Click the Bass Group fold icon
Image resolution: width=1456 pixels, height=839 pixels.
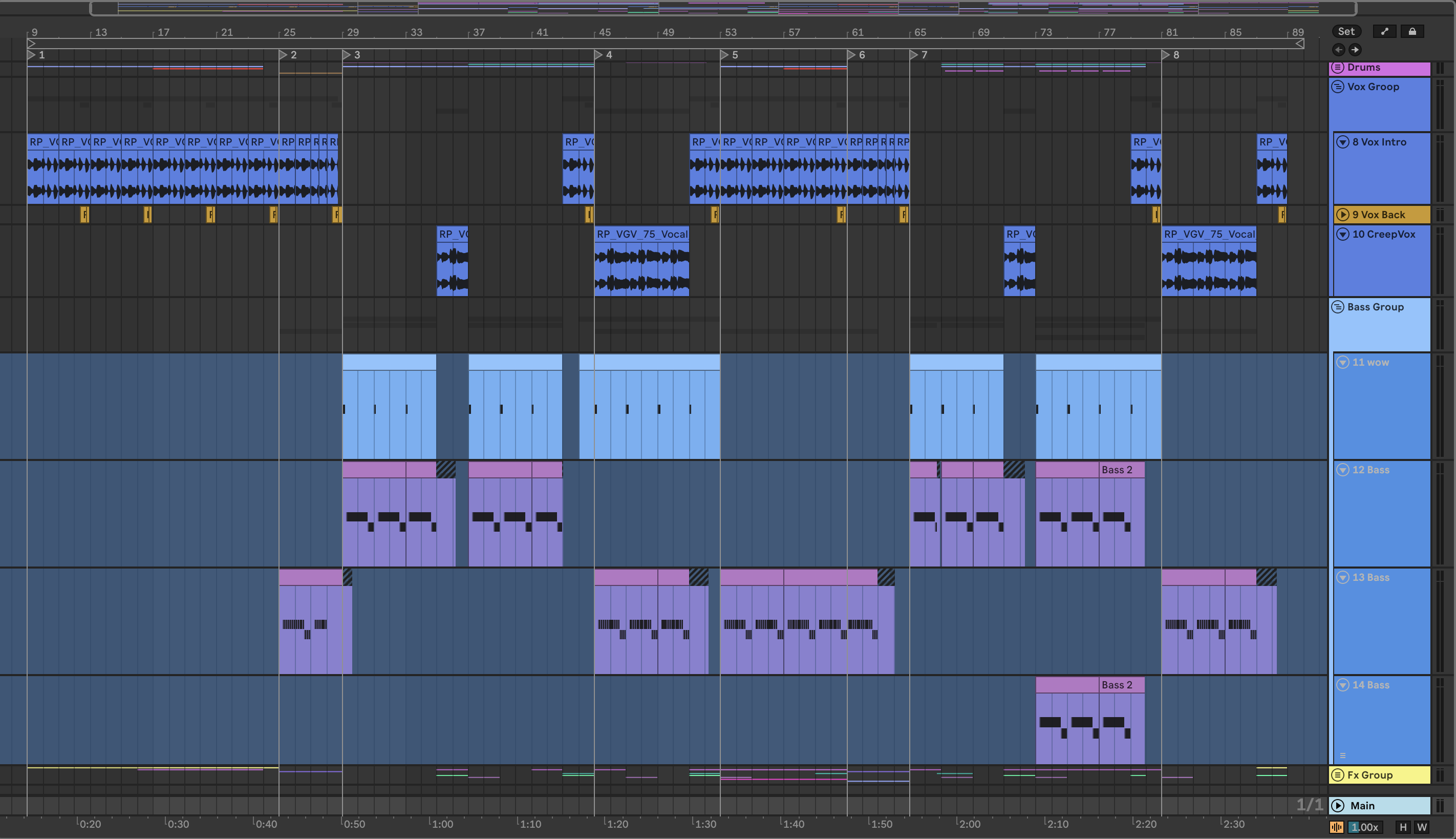pyautogui.click(x=1338, y=307)
